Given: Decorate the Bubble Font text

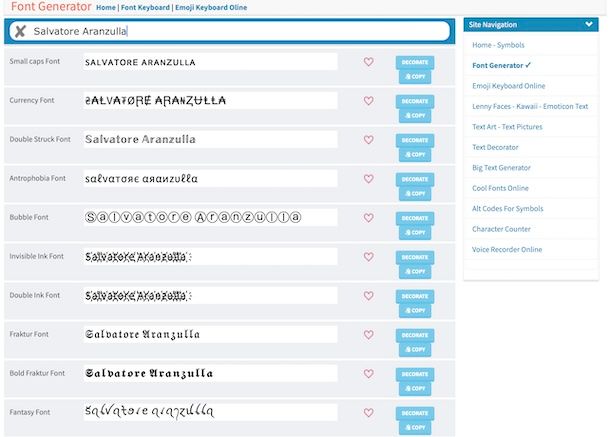Looking at the screenshot, I should pos(415,218).
